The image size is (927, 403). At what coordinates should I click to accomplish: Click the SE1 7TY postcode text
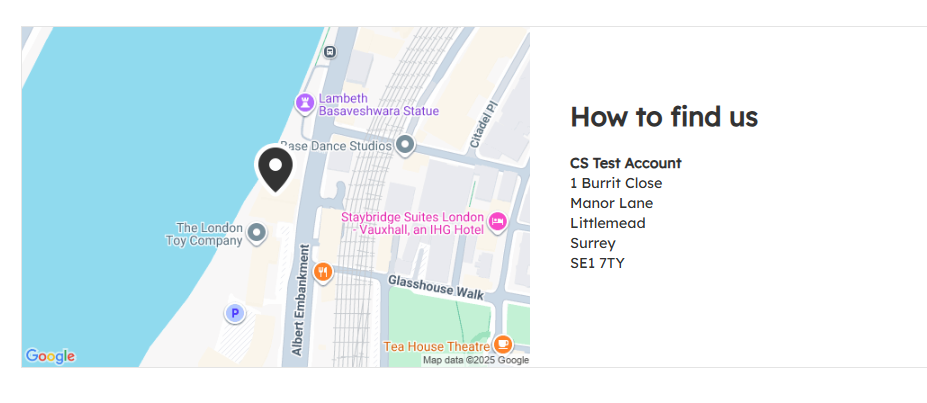coord(597,263)
